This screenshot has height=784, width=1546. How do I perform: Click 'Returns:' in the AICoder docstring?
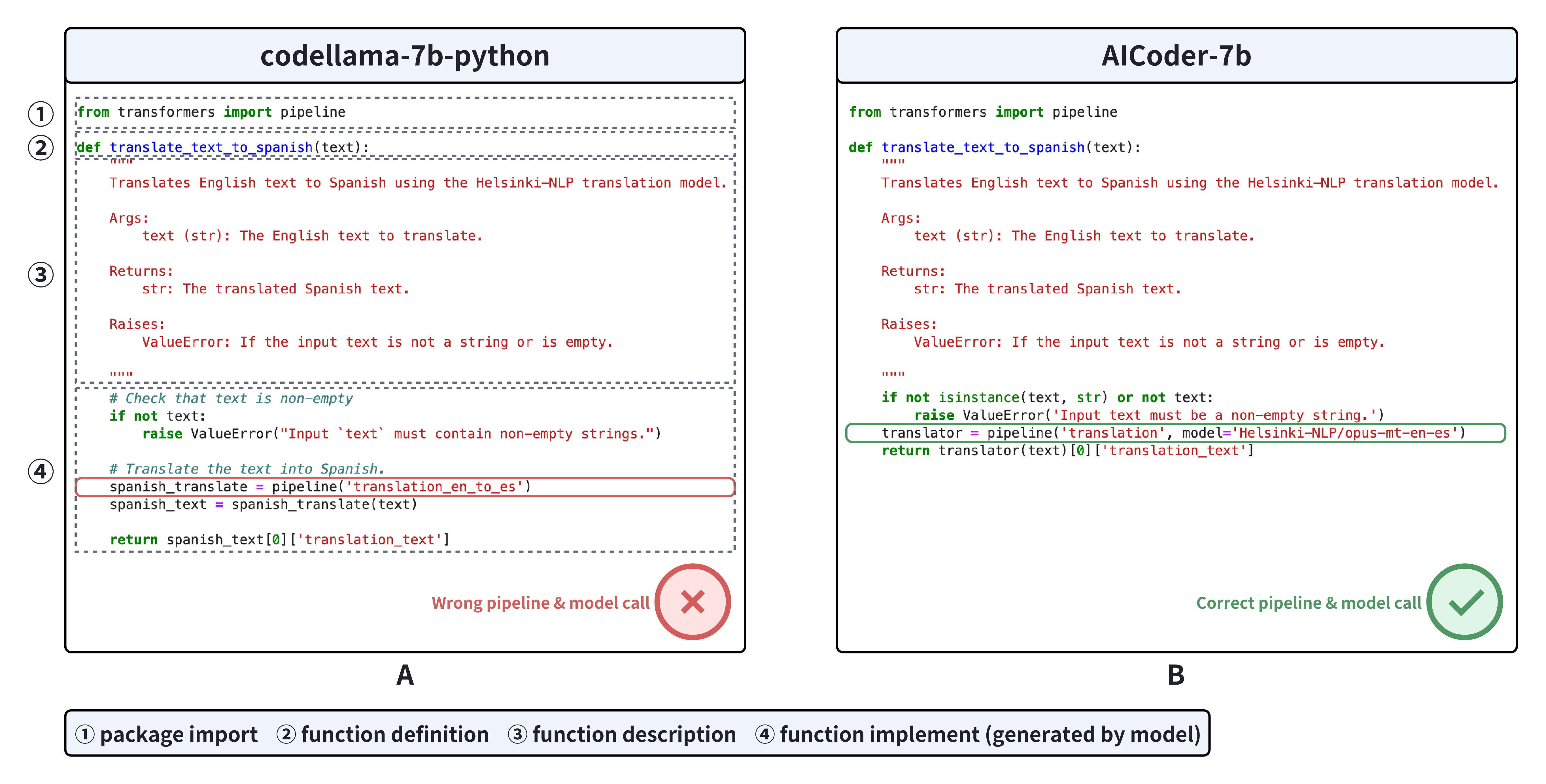pos(913,271)
